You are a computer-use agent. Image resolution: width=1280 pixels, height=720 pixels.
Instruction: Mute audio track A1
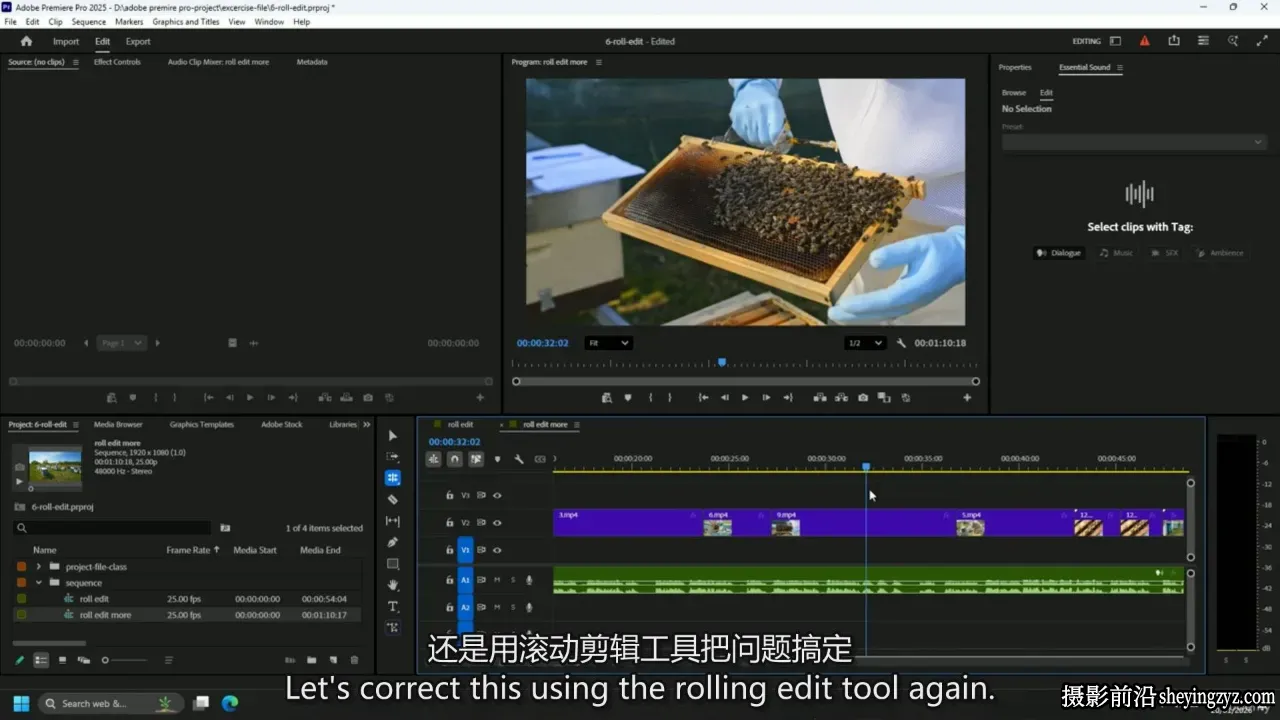point(497,580)
